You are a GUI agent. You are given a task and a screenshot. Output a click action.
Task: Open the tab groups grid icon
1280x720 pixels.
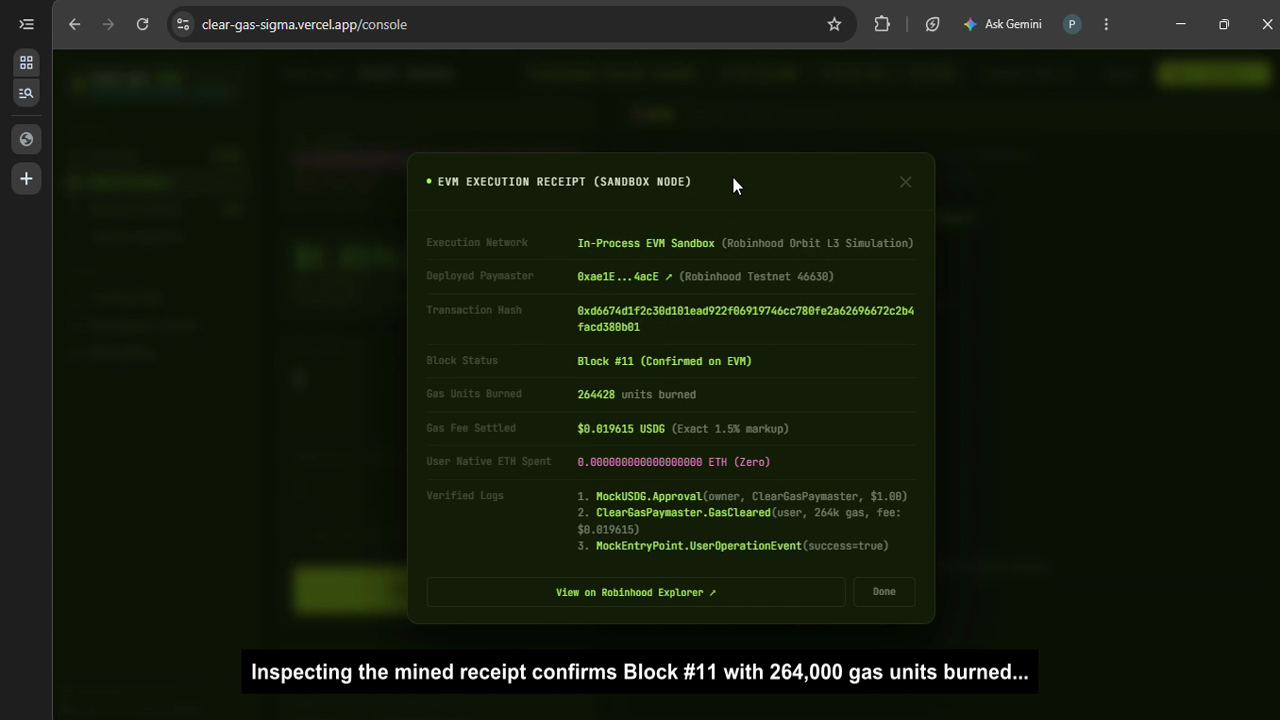coord(26,62)
